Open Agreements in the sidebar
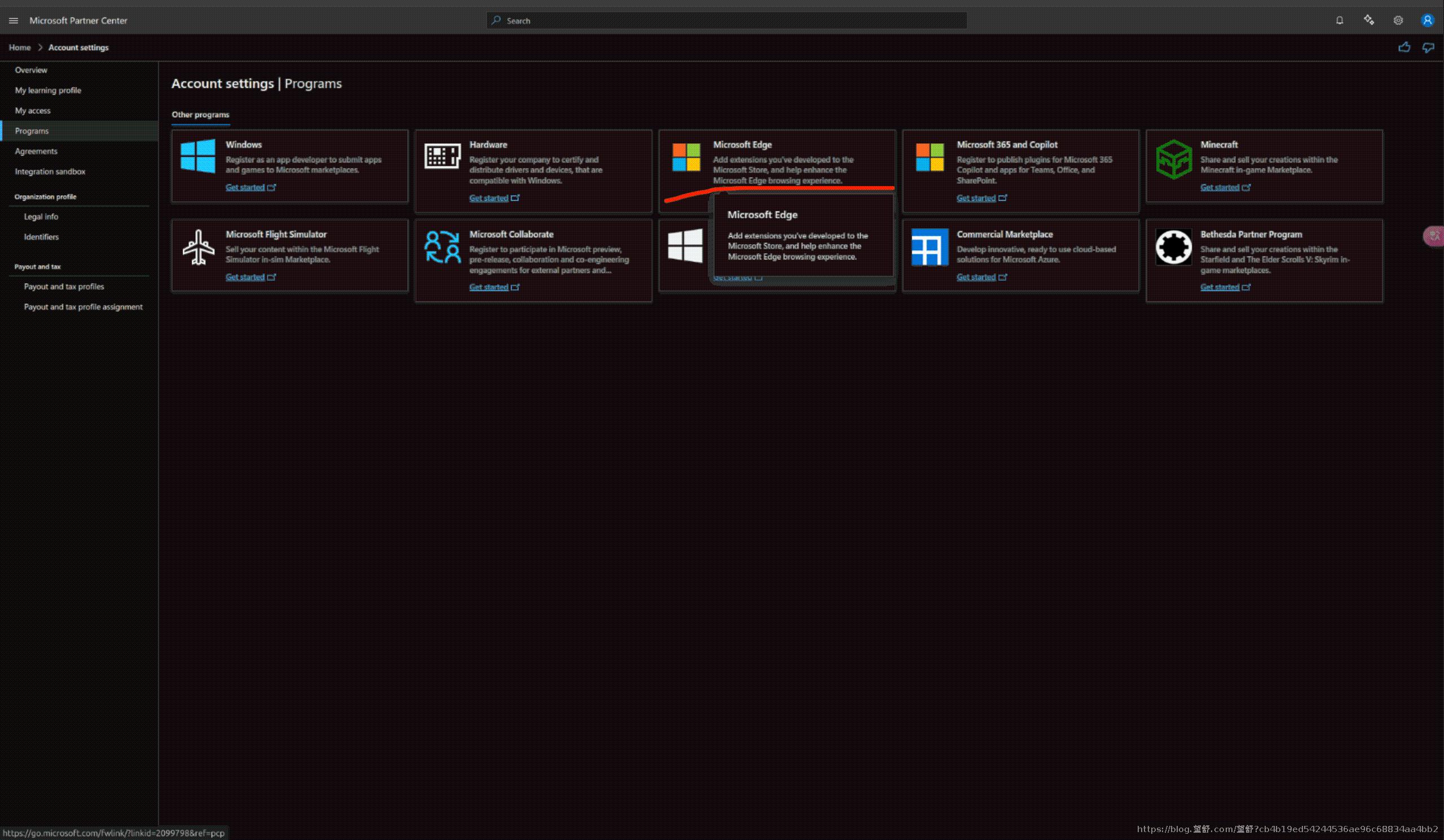1444x840 pixels. [36, 151]
